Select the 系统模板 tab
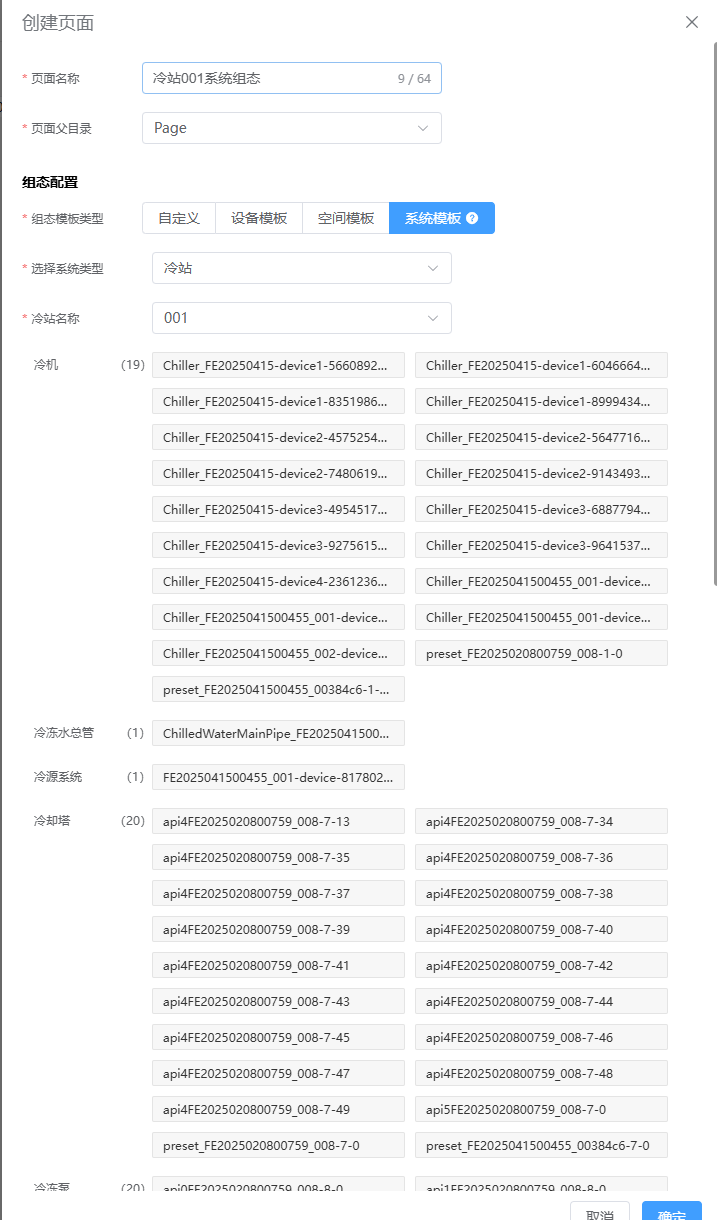Image resolution: width=717 pixels, height=1220 pixels. click(442, 218)
